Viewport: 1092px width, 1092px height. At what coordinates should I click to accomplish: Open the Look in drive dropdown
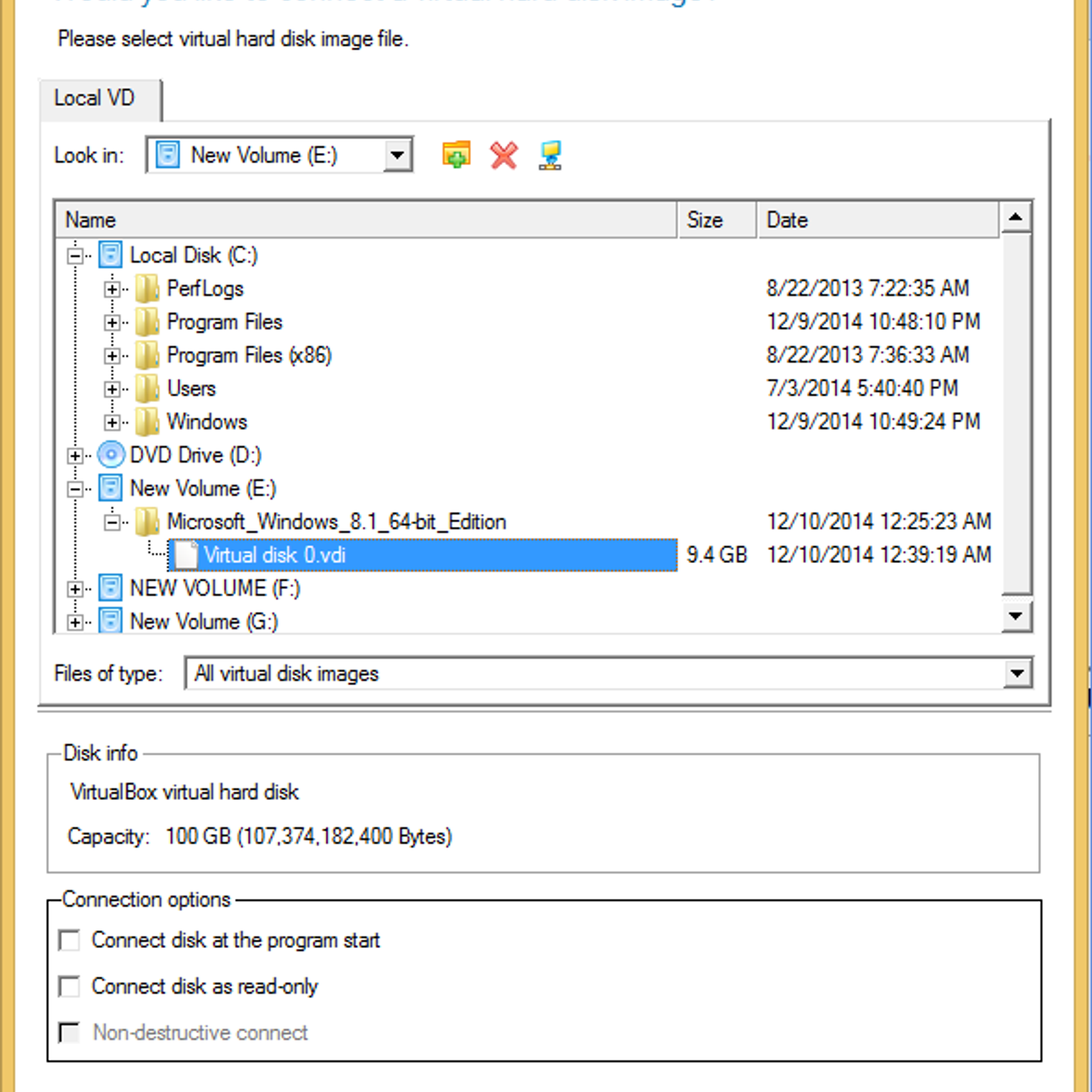397,156
